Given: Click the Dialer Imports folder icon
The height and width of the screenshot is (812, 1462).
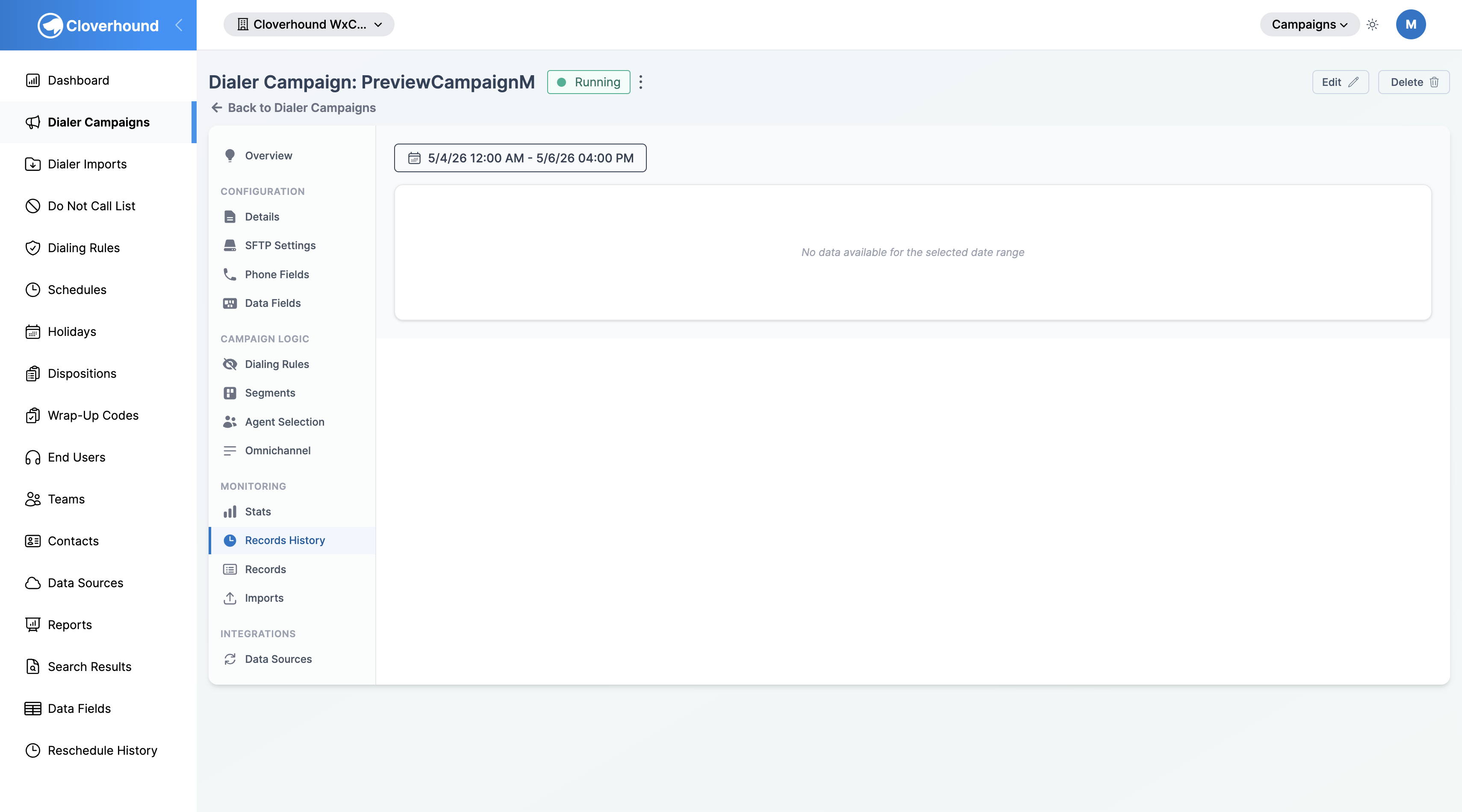Looking at the screenshot, I should tap(33, 165).
